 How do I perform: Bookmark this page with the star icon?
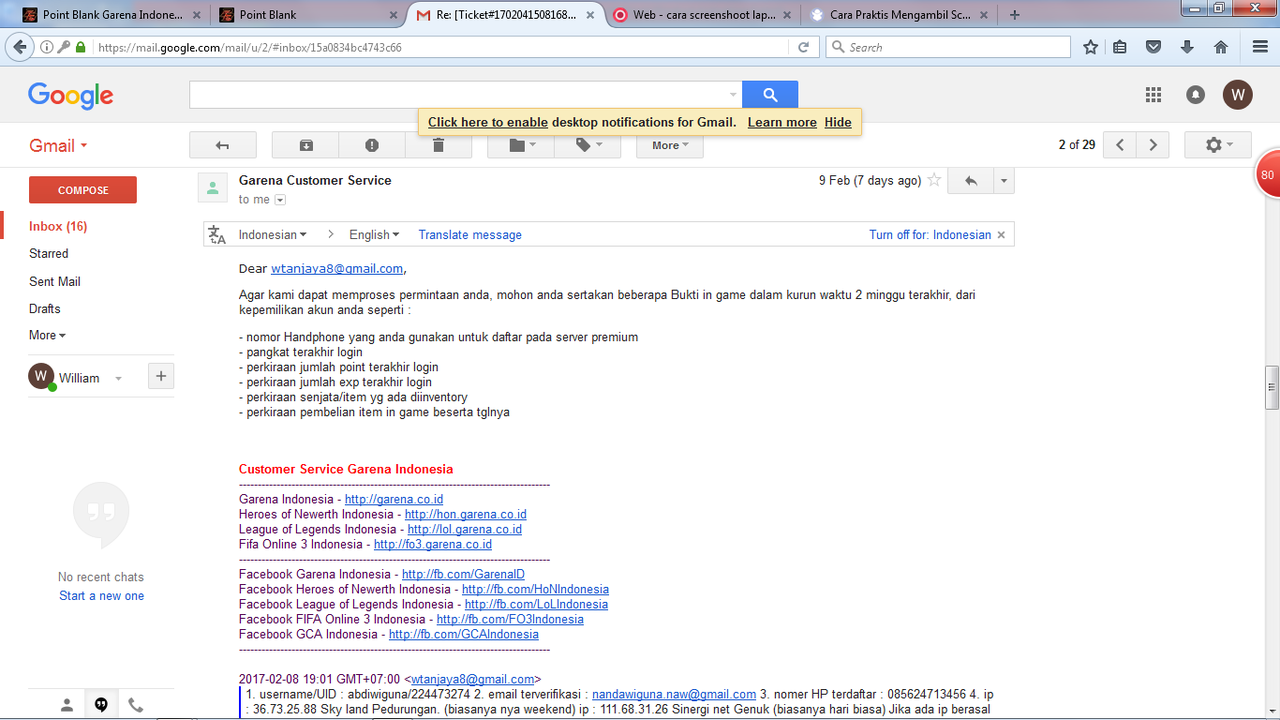pos(1091,47)
